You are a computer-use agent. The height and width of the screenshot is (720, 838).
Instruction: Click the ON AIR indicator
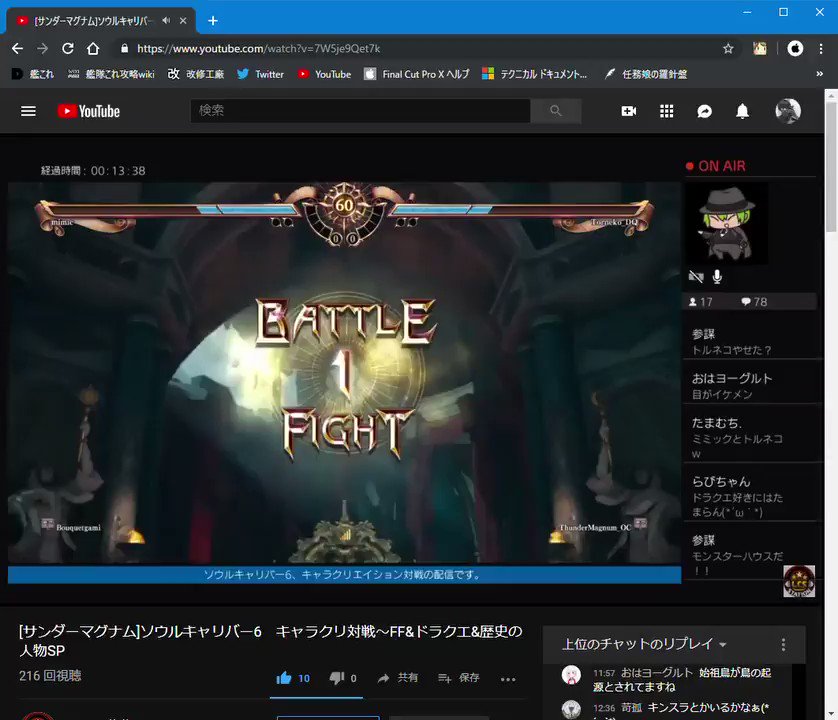click(x=716, y=166)
